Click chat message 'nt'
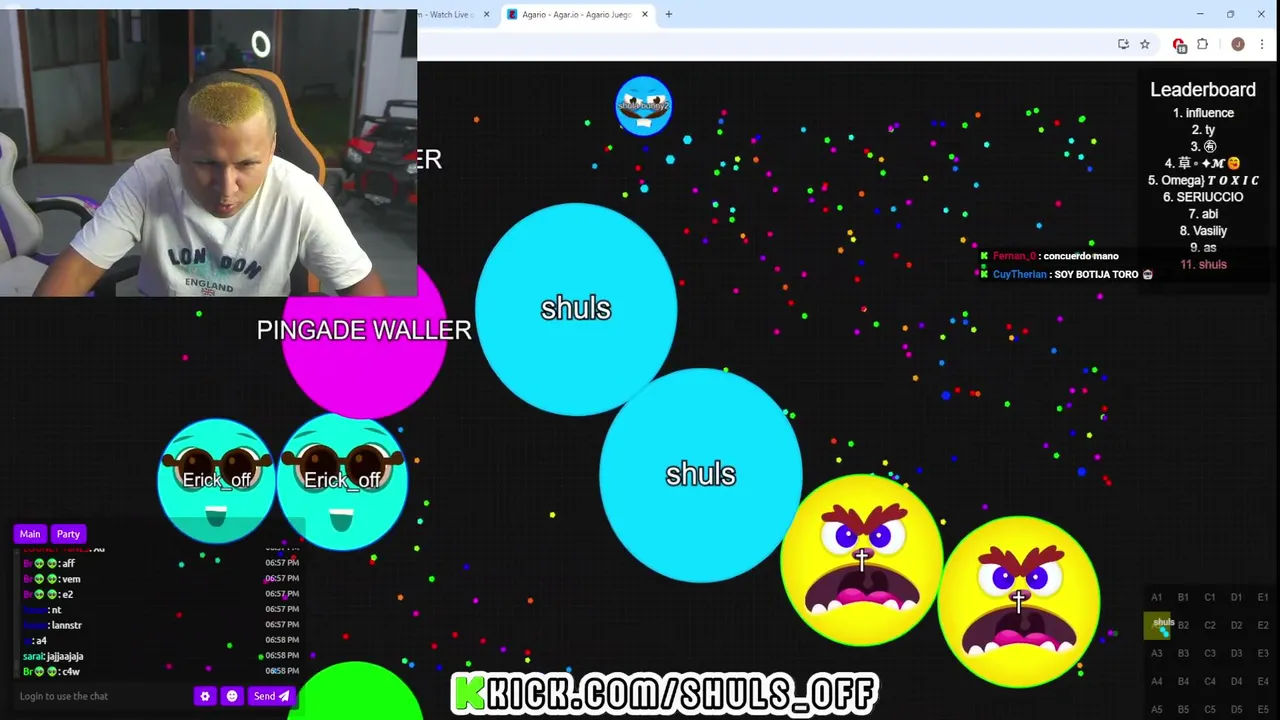Image resolution: width=1280 pixels, height=720 pixels. (x=56, y=610)
